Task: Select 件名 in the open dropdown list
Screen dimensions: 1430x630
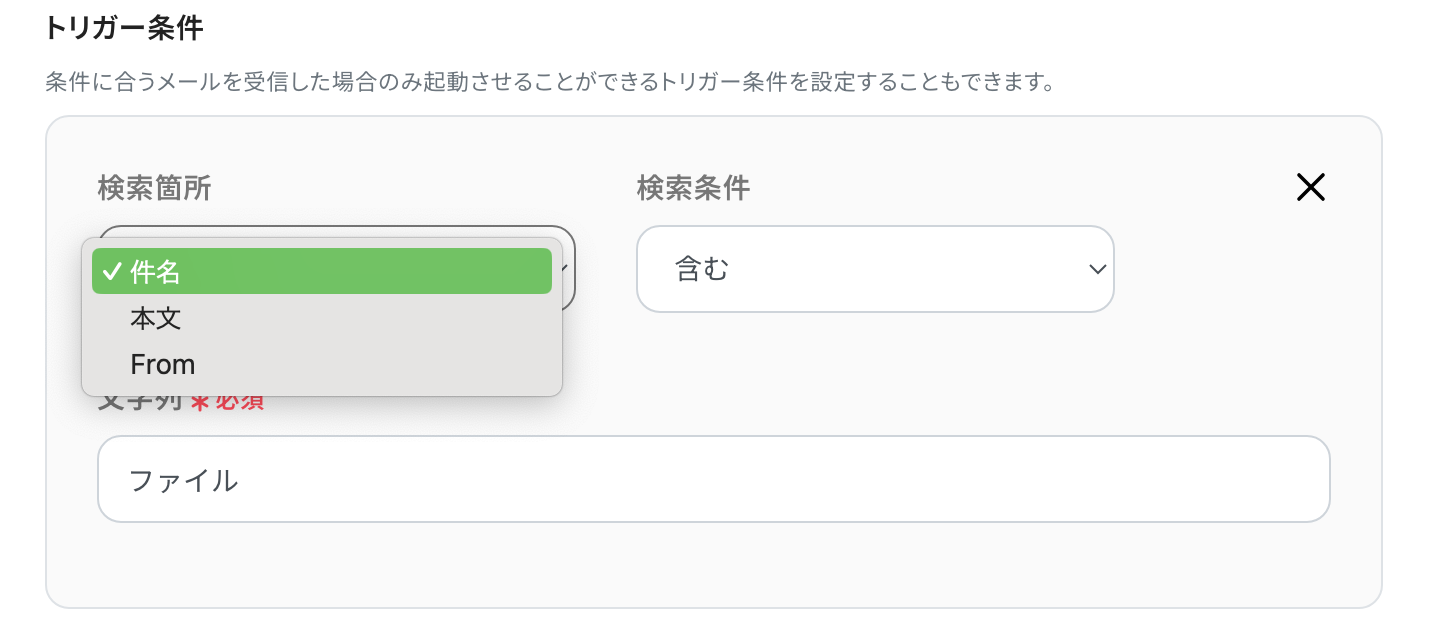Action: tap(321, 271)
